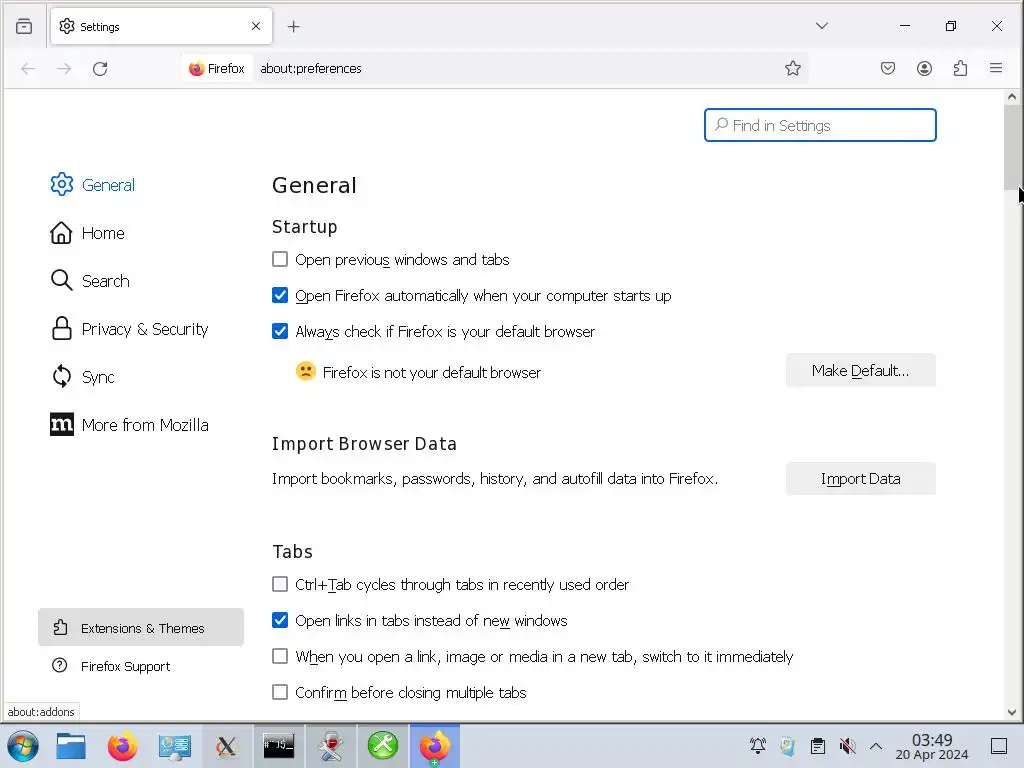Launch Firefox from the taskbar shortcut
The height and width of the screenshot is (768, 1024).
click(x=122, y=746)
